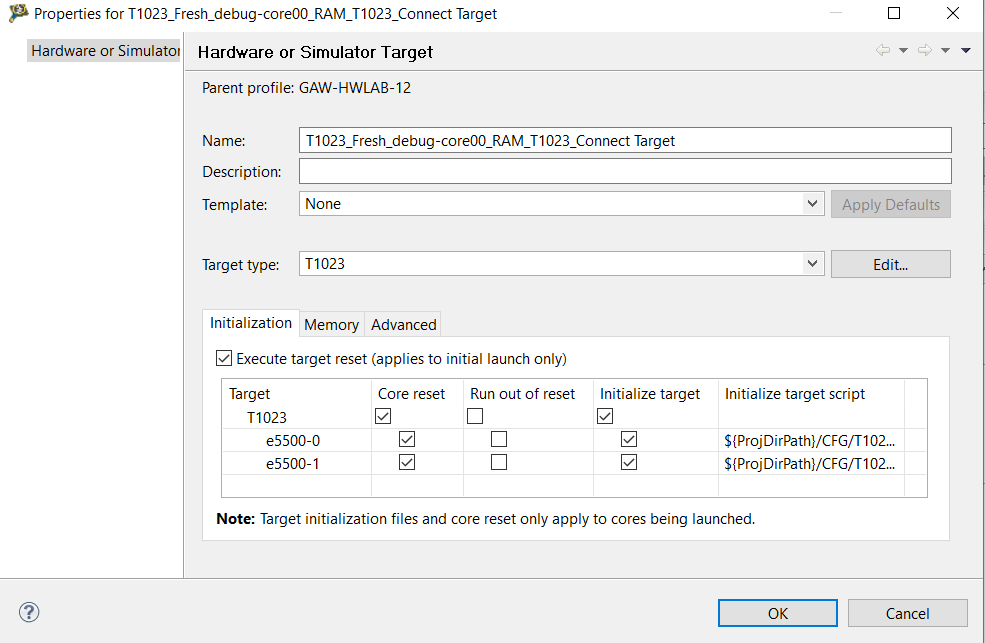Uncheck Core reset for e5500-0
Viewport: 985px width, 643px height.
tap(406, 440)
